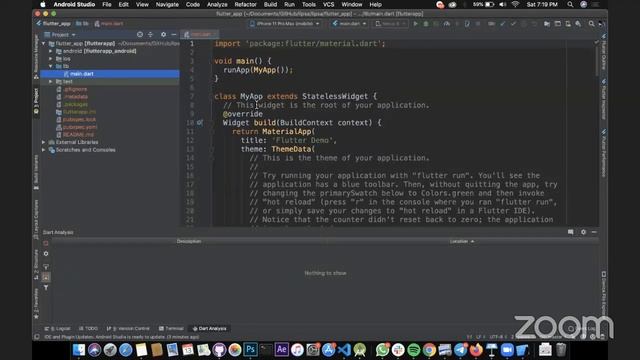640x360 pixels.
Task: Open the Logcat tool window tab
Action: pyautogui.click(x=58, y=329)
